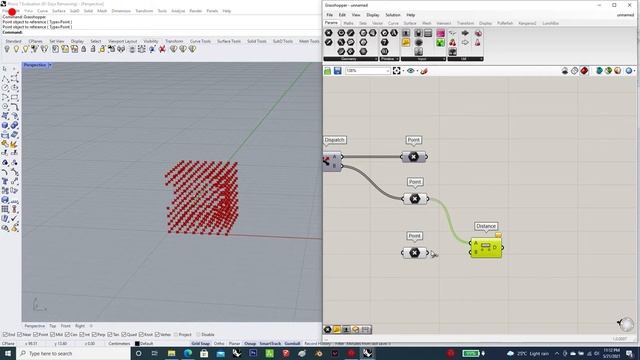Click red X icon in Rhino Visibility toolbar
640x360 pixels.
coord(162,49)
